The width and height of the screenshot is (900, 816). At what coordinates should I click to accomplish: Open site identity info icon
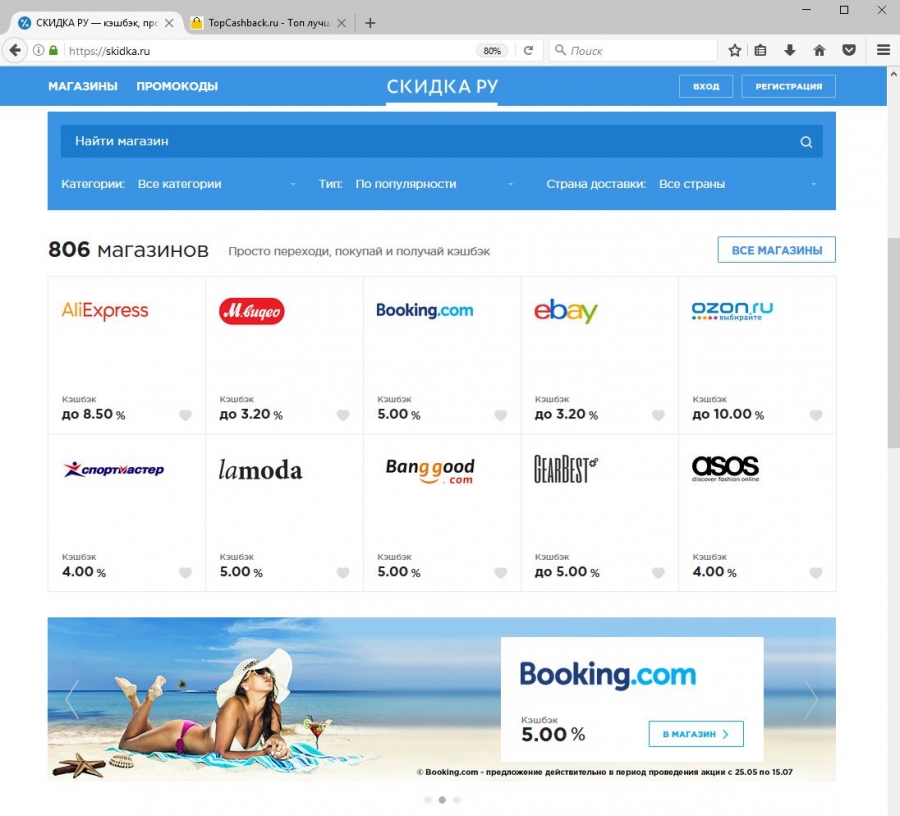pyautogui.click(x=38, y=50)
